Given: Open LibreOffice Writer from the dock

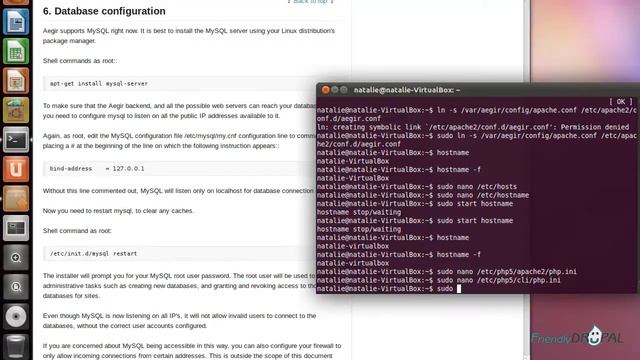Looking at the screenshot, I should click(16, 21).
